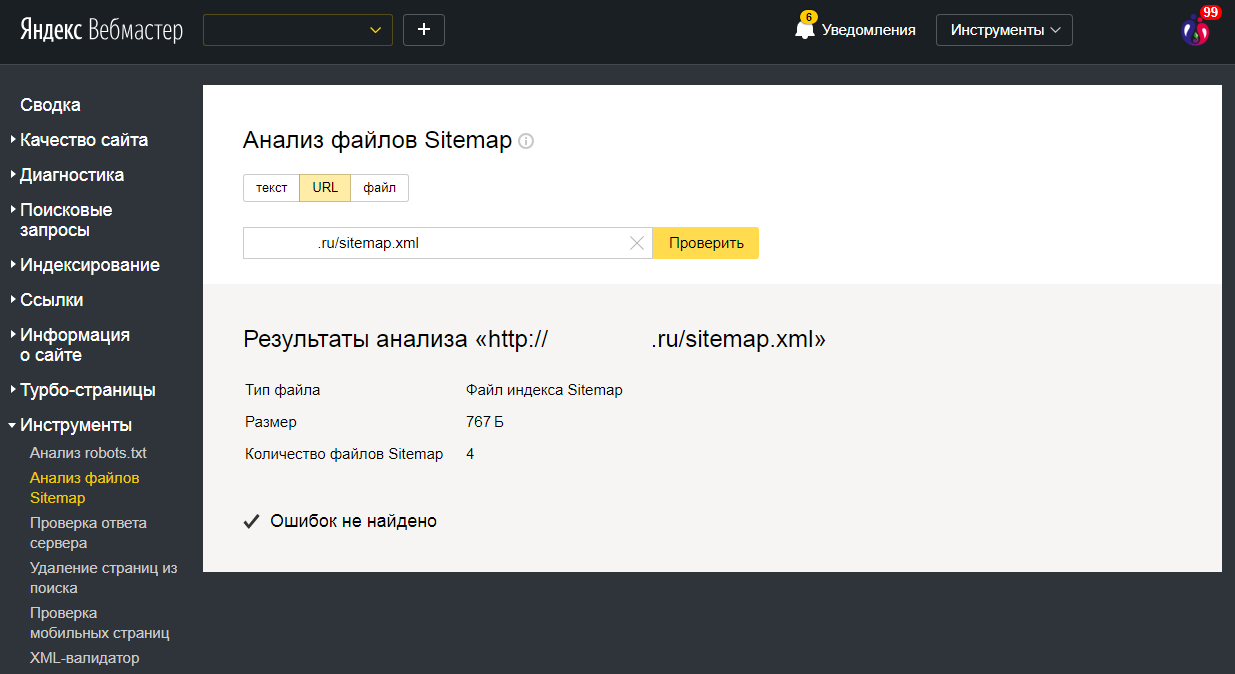Expand Информация о сайте section
Screen dimensions: 1235x674
[x=75, y=345]
